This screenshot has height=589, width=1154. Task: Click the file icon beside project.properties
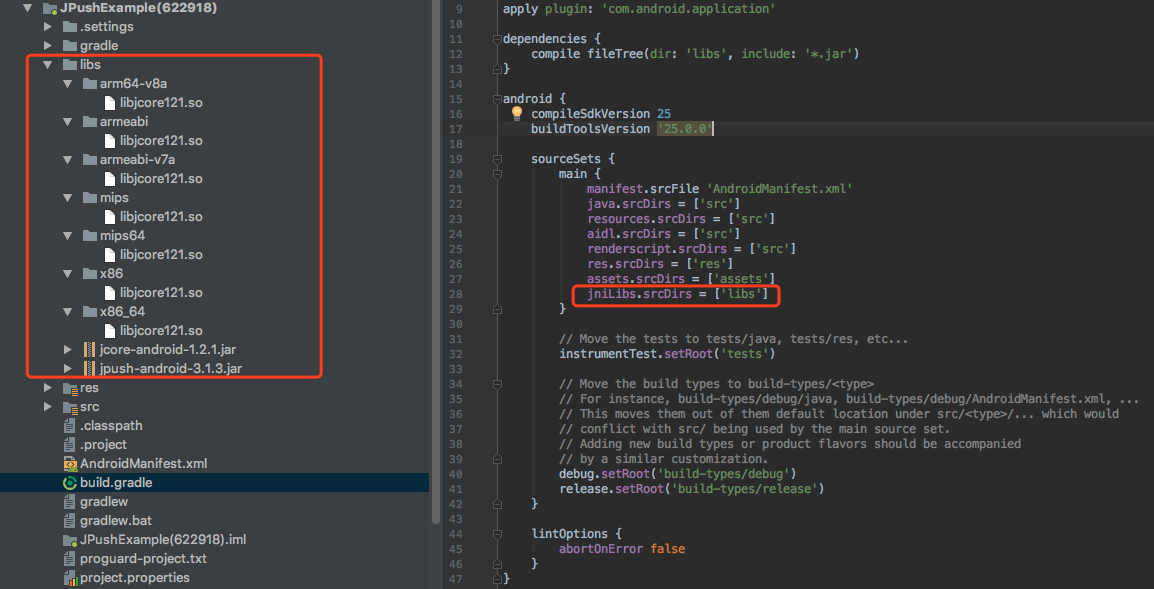pos(68,577)
